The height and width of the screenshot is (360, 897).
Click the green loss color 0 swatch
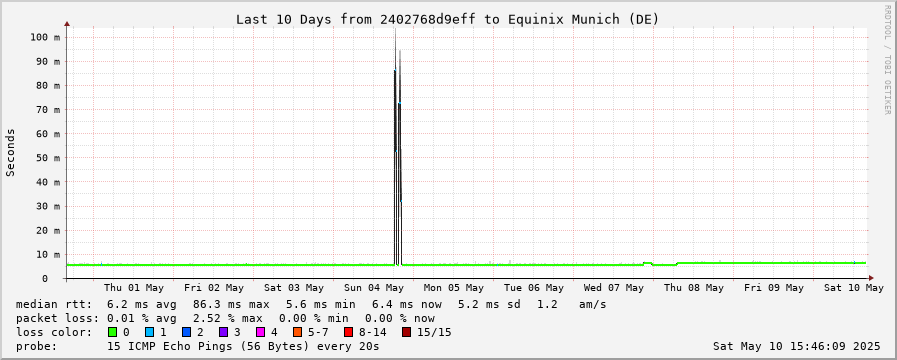pos(112,332)
